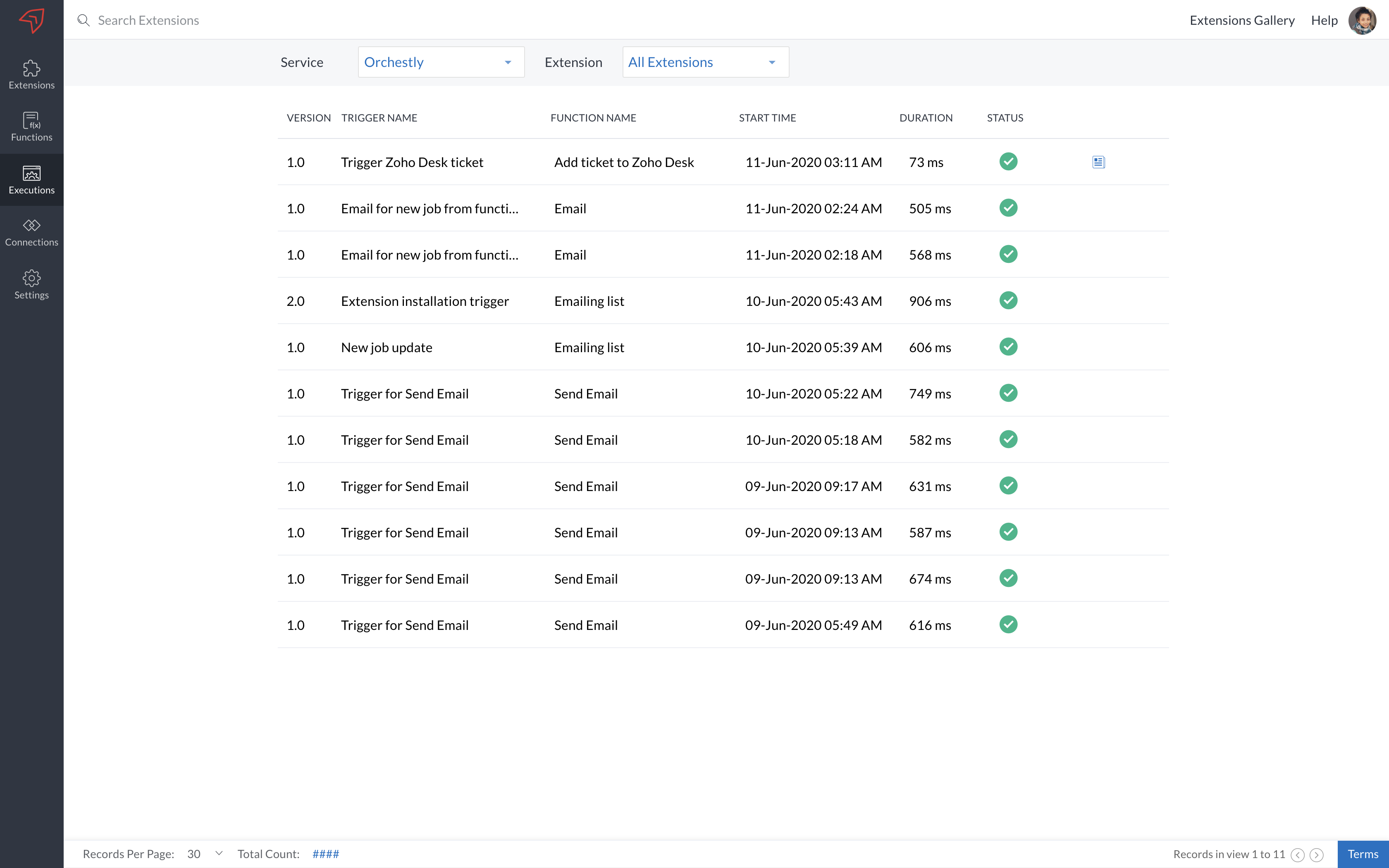Click the Sigma logo icon
This screenshot has height=868, width=1389.
coord(31,20)
